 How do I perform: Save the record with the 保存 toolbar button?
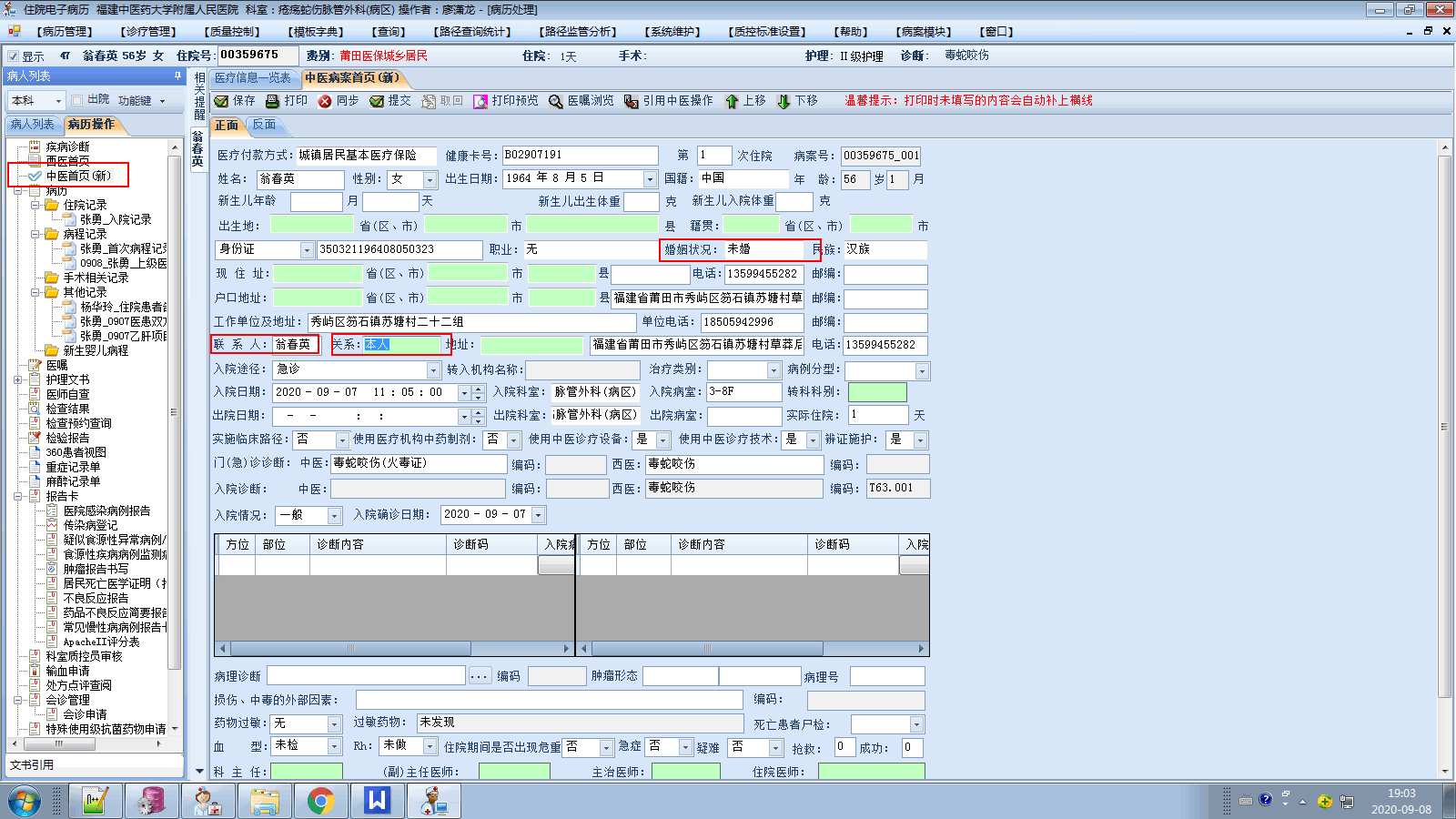click(x=235, y=101)
